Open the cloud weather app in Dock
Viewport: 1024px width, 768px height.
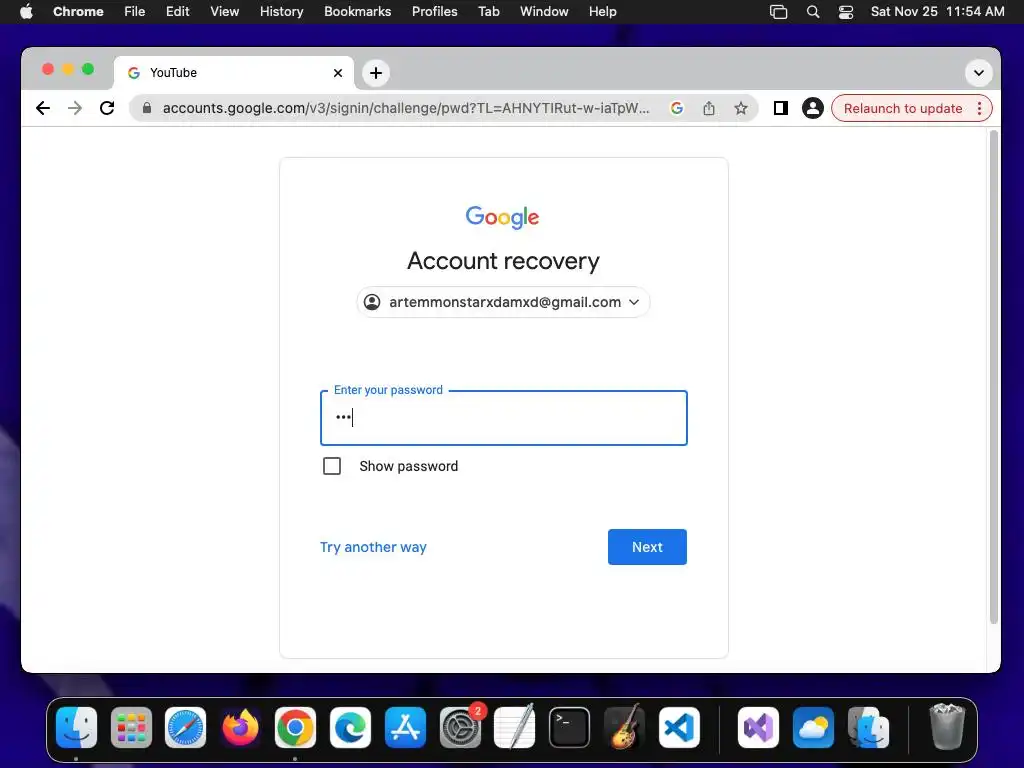tap(813, 728)
